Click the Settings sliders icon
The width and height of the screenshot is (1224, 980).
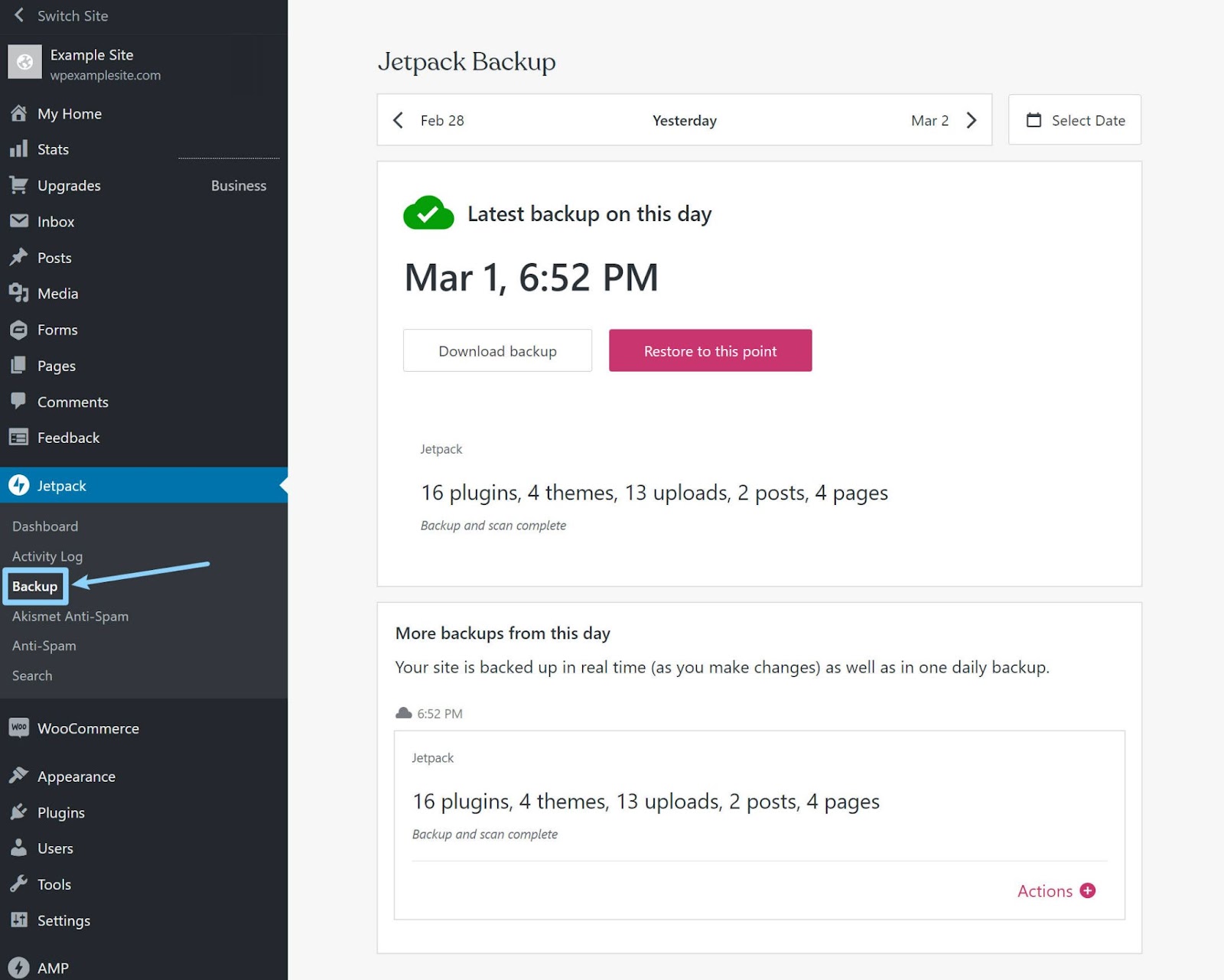coord(19,920)
